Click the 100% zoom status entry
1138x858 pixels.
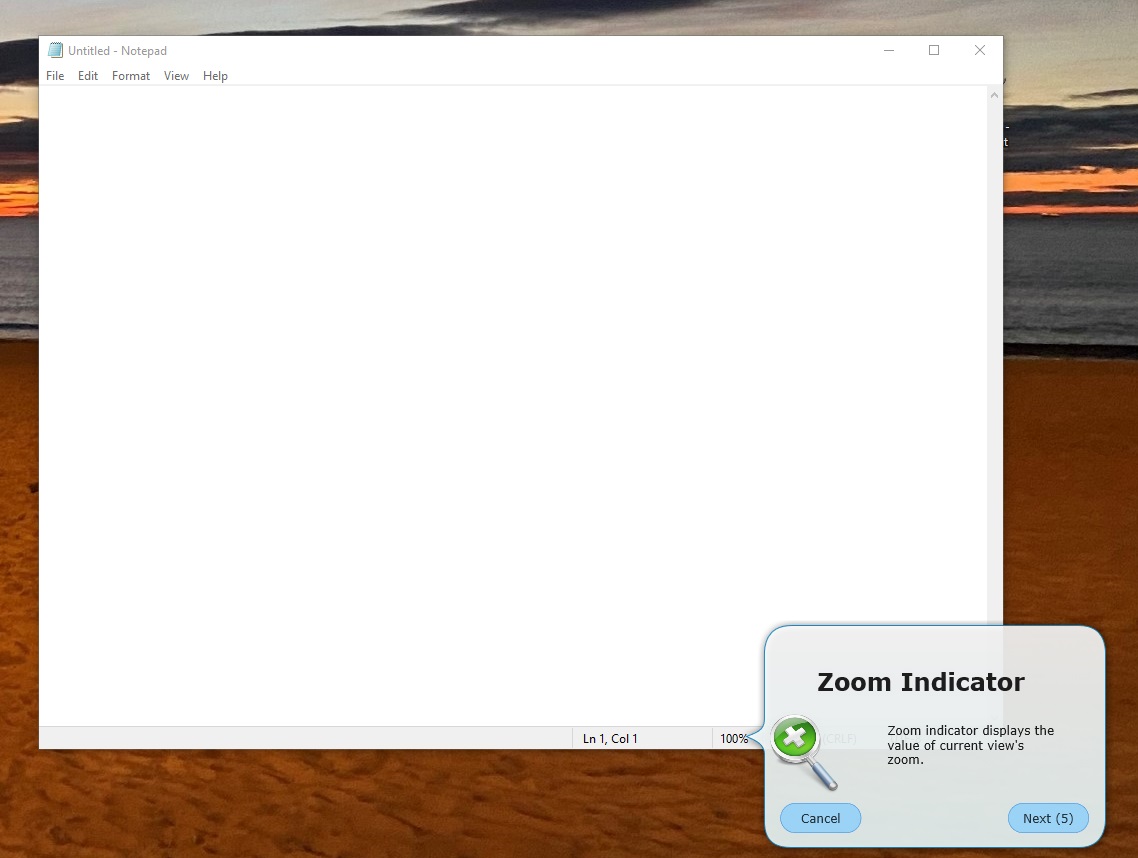tap(734, 738)
